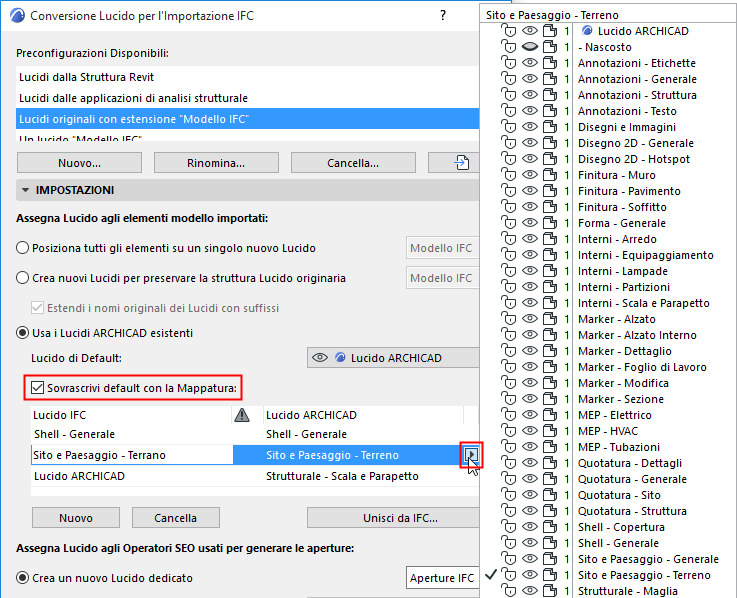Image resolution: width=737 pixels, height=598 pixels.
Task: Click the lock icon of MEP - HVAC
Action: point(509,430)
